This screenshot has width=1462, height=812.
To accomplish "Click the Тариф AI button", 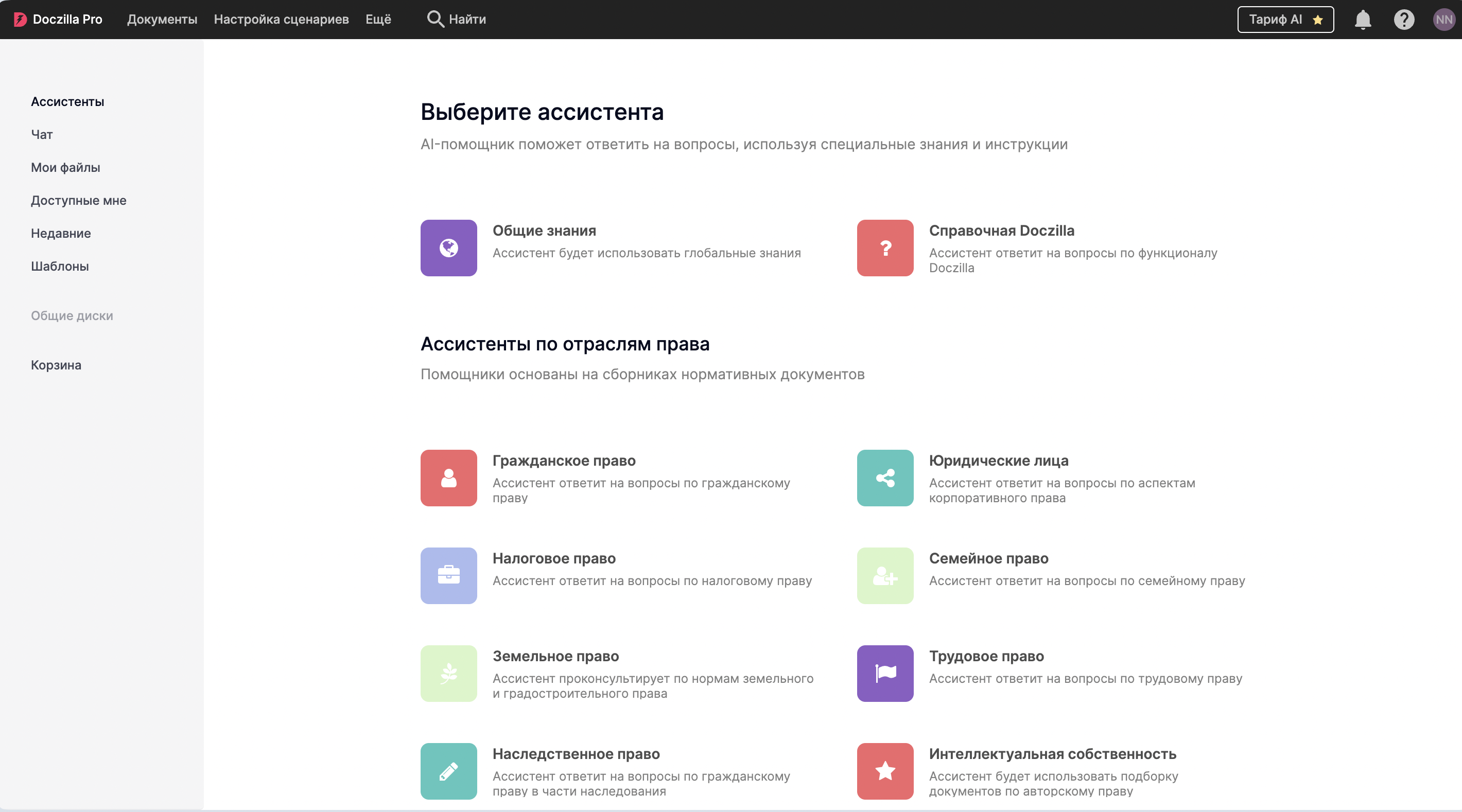I will [x=1285, y=19].
